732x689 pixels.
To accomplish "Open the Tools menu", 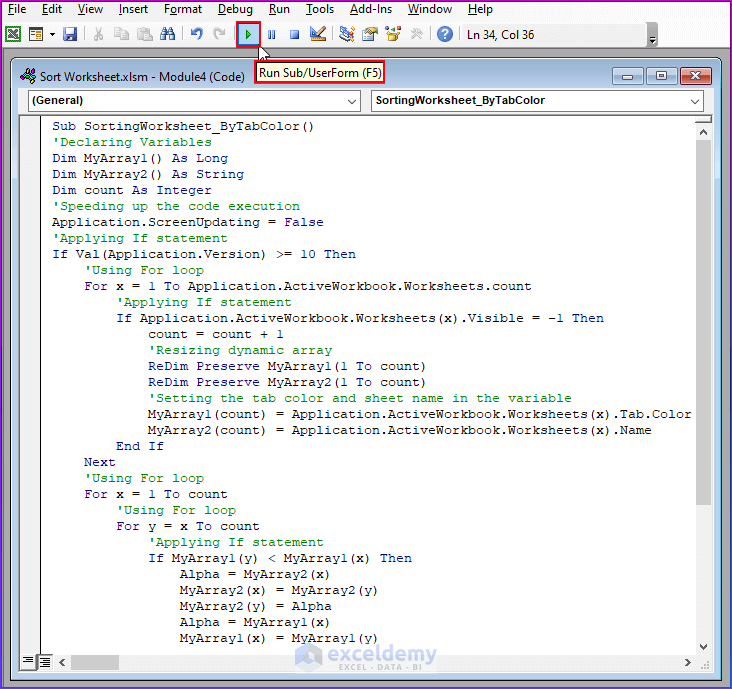I will coord(320,9).
